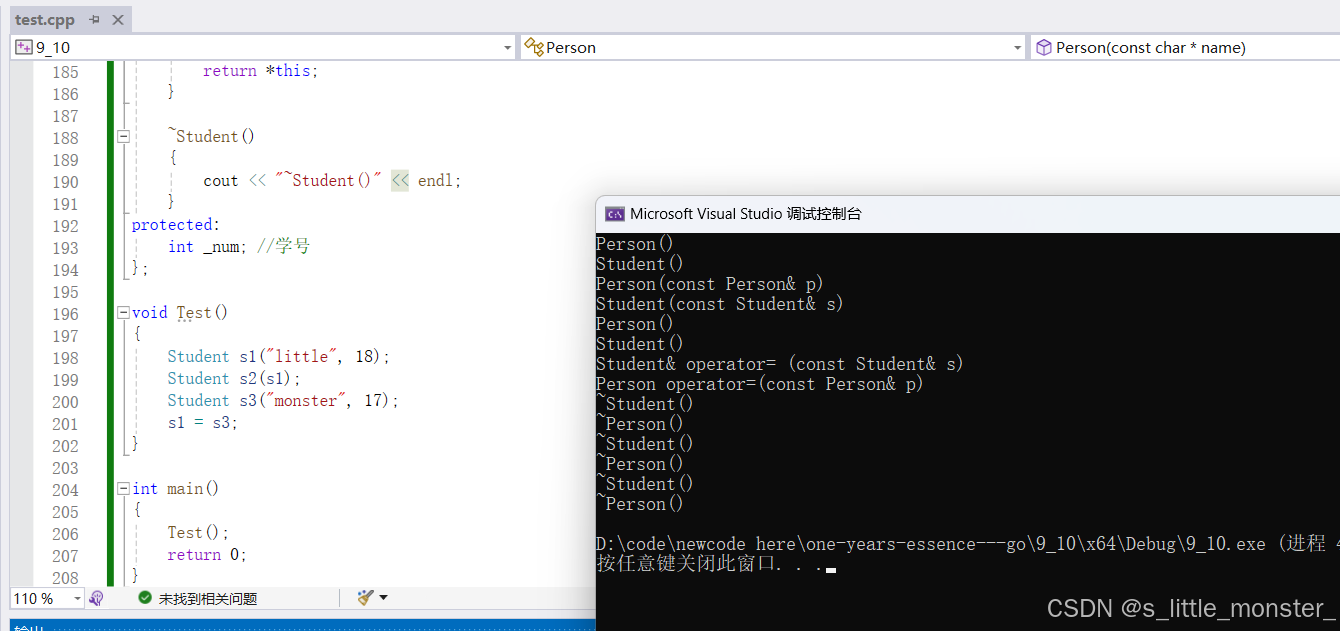Click the line Student s3("monster", 17);

(283, 401)
